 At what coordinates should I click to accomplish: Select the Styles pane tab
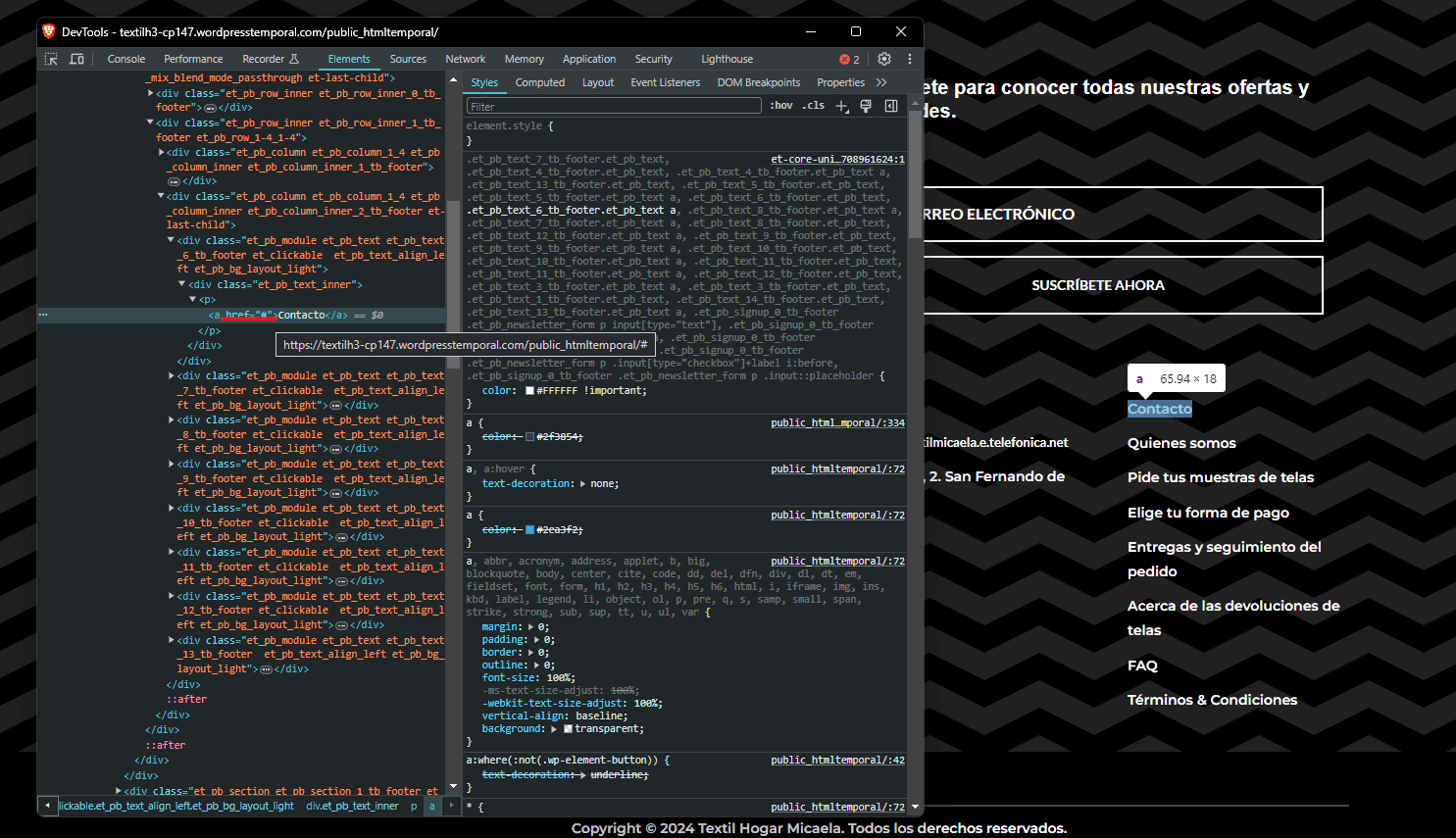pyautogui.click(x=484, y=82)
